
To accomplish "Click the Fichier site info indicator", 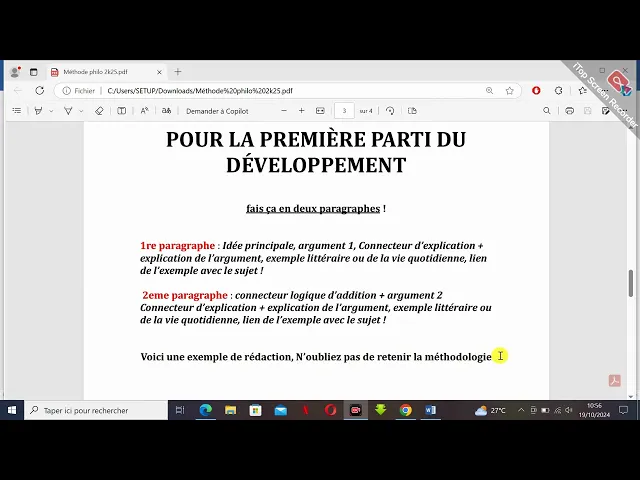I will (79, 91).
